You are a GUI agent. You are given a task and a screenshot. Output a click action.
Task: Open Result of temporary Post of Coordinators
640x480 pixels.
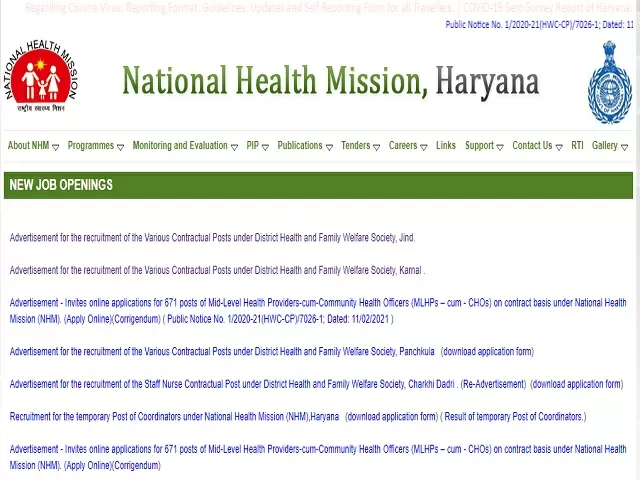513,417
